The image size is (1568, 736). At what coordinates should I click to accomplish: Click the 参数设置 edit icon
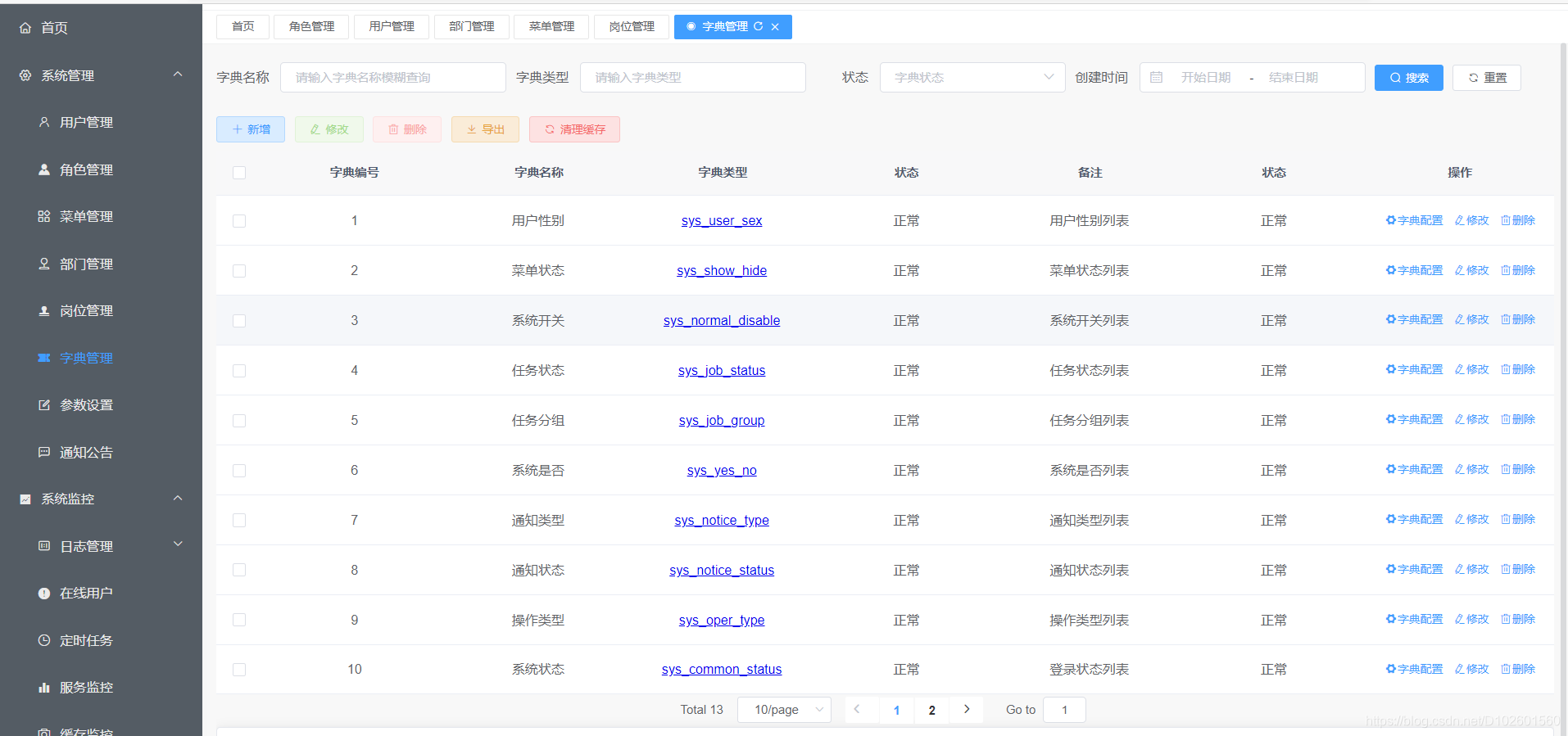(x=44, y=404)
